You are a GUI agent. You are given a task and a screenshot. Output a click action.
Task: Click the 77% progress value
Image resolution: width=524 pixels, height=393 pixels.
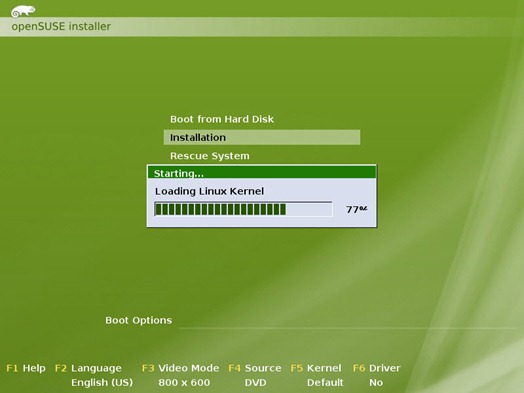coord(356,210)
